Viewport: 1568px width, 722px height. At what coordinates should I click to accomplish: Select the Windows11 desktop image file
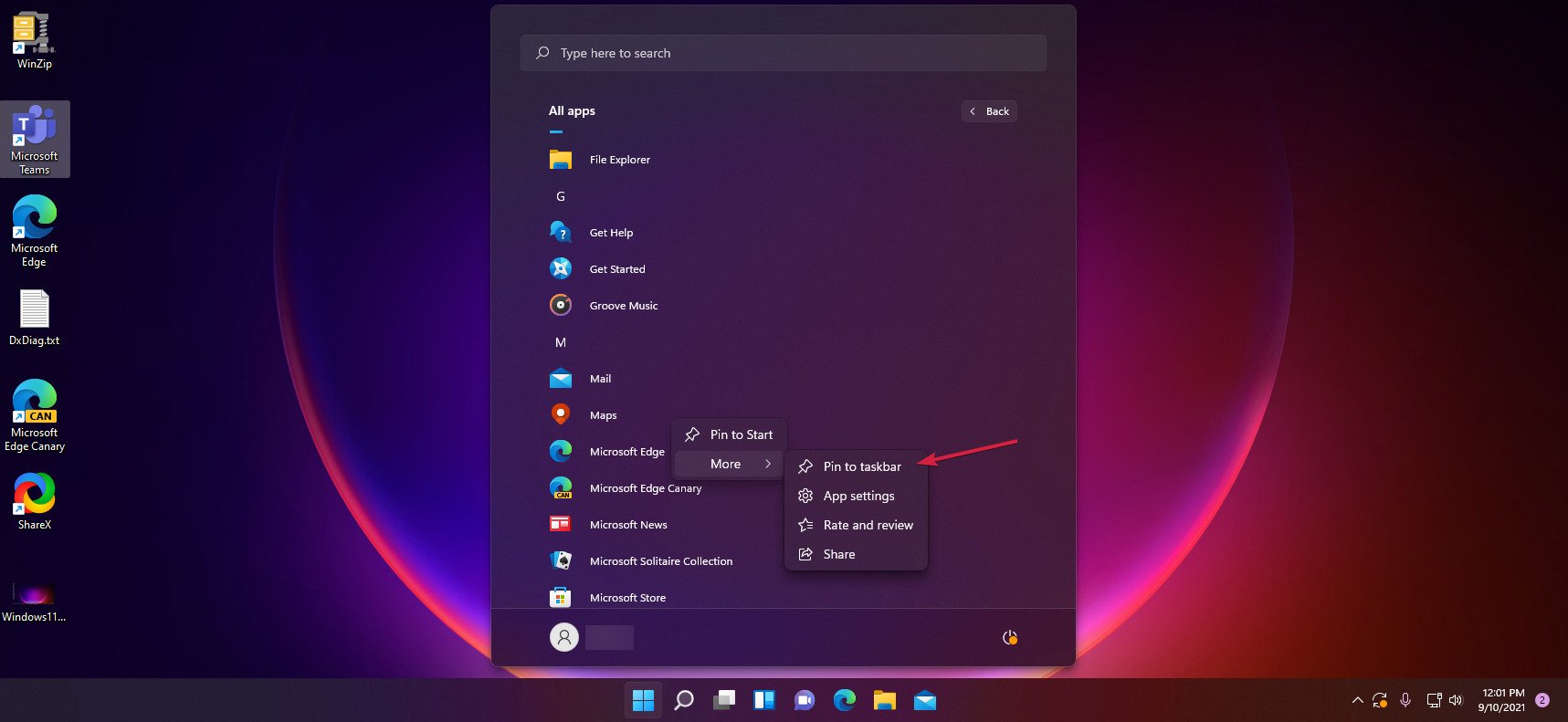(35, 602)
